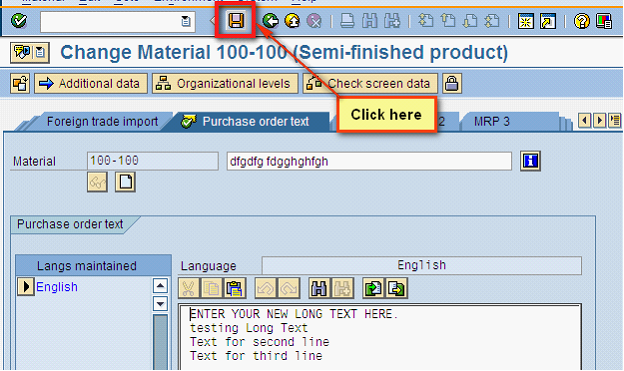Click the green Back arrow icon

271,21
